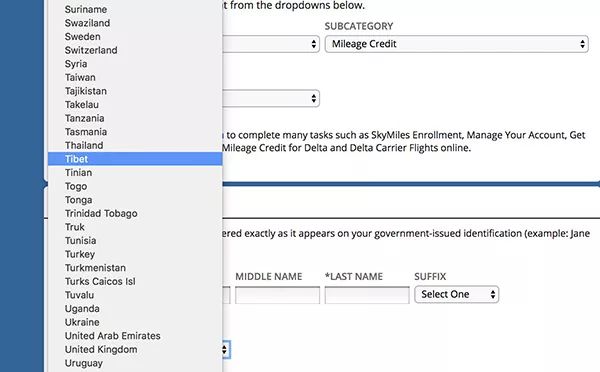
Task: Select United Kingdom from the list
Action: coord(135,349)
